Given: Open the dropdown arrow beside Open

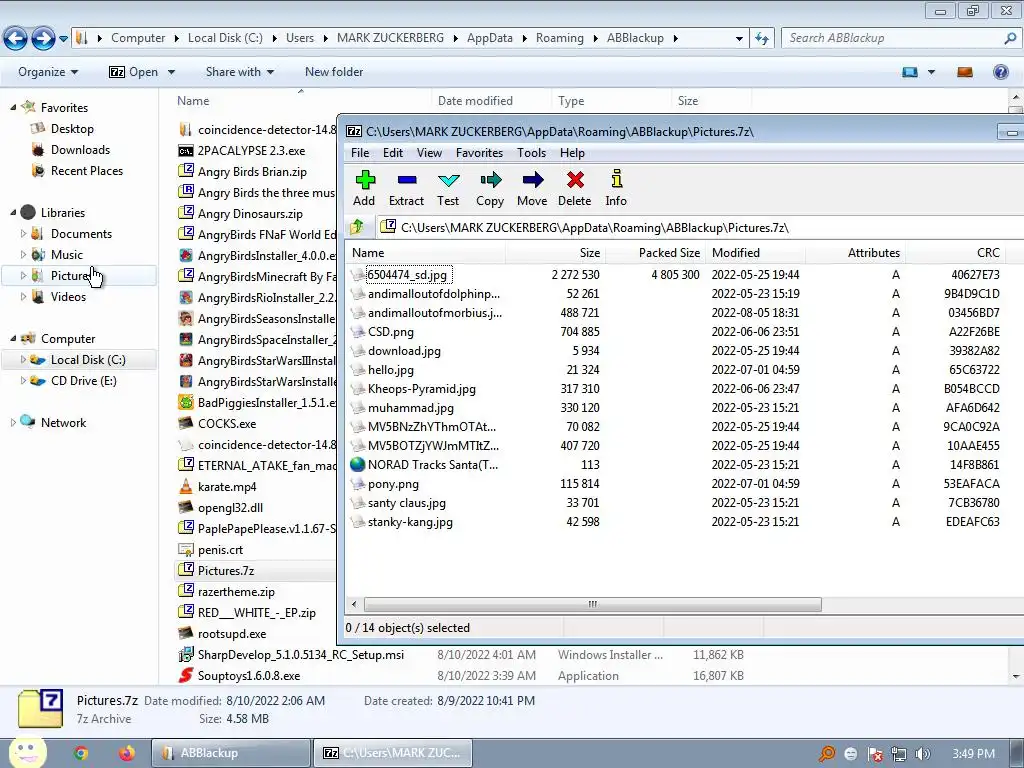Looking at the screenshot, I should (171, 72).
